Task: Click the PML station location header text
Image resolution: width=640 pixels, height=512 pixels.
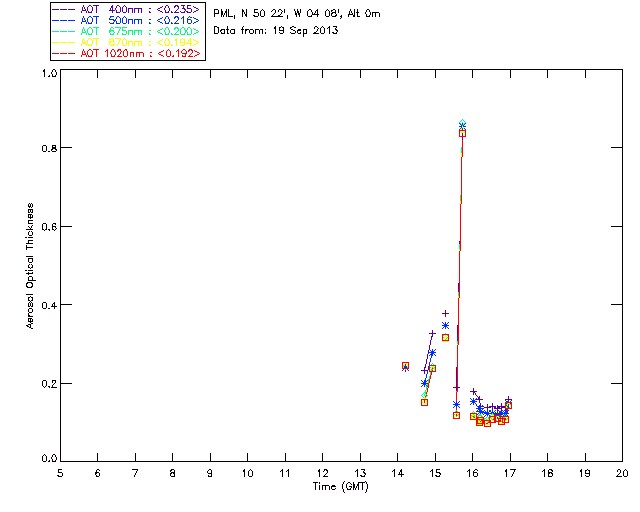Action: (x=297, y=14)
